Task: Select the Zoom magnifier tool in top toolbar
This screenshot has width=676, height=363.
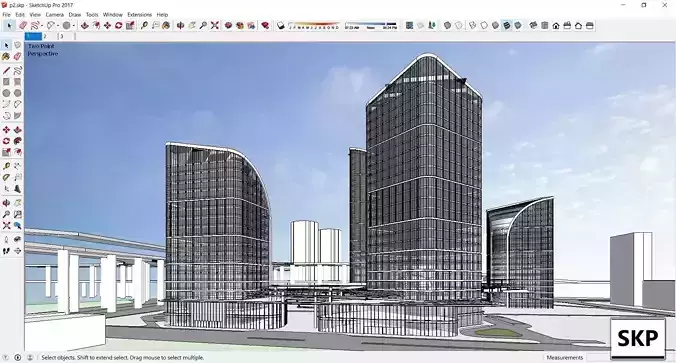Action: pyautogui.click(x=203, y=26)
